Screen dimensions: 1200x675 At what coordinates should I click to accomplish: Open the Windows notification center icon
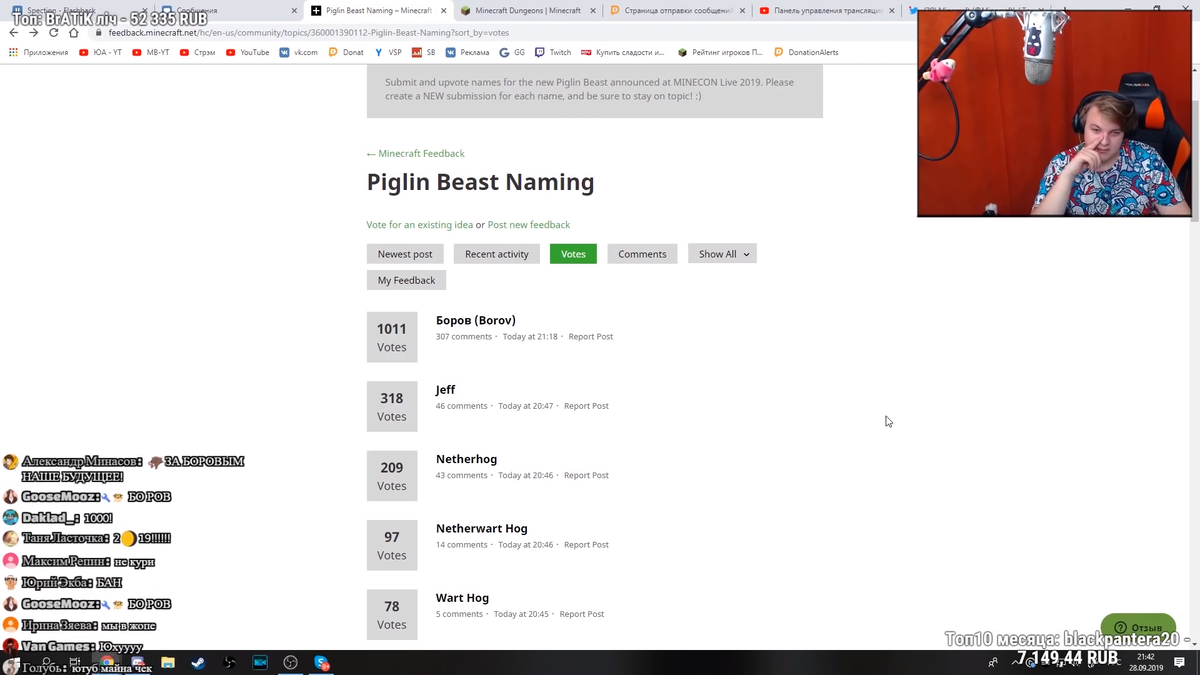(x=1179, y=663)
